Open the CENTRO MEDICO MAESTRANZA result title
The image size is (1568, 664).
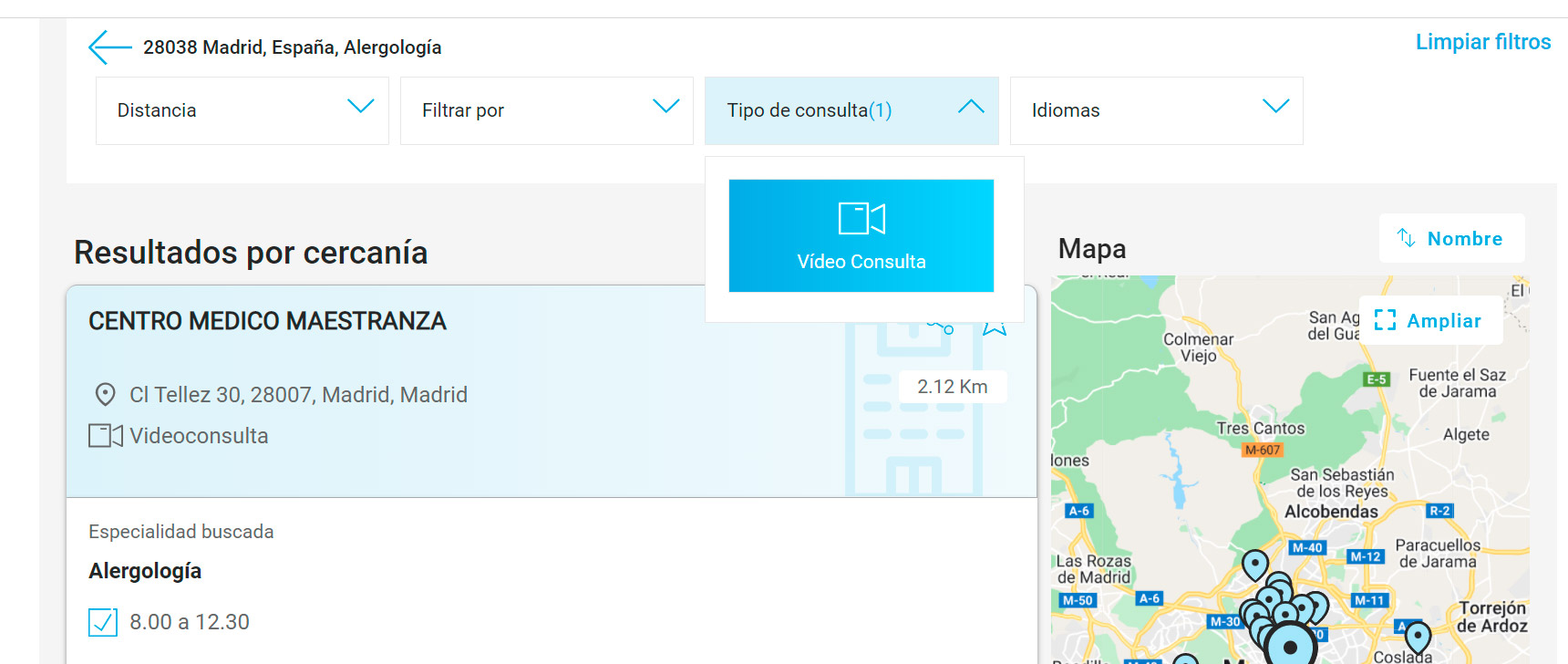267,321
